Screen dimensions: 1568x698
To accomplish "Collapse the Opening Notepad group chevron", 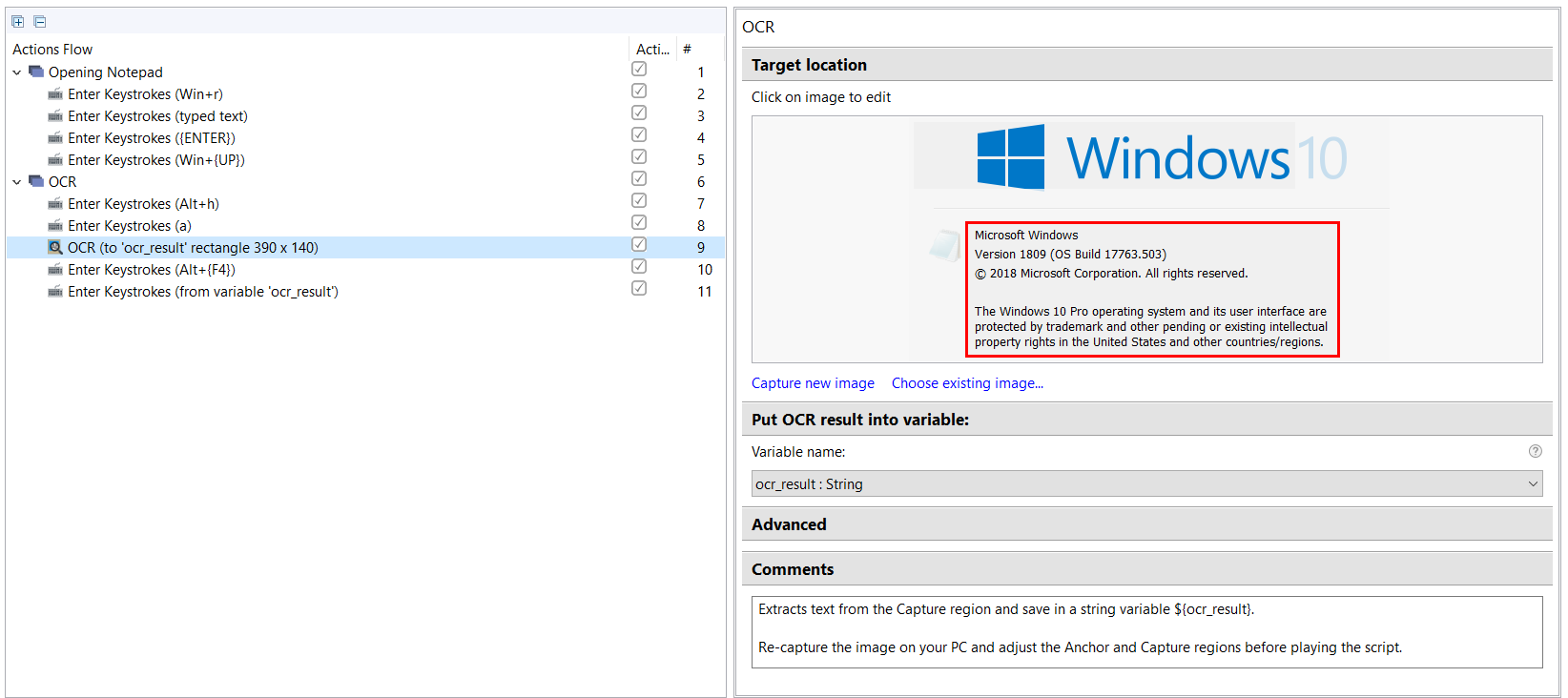I will [16, 72].
